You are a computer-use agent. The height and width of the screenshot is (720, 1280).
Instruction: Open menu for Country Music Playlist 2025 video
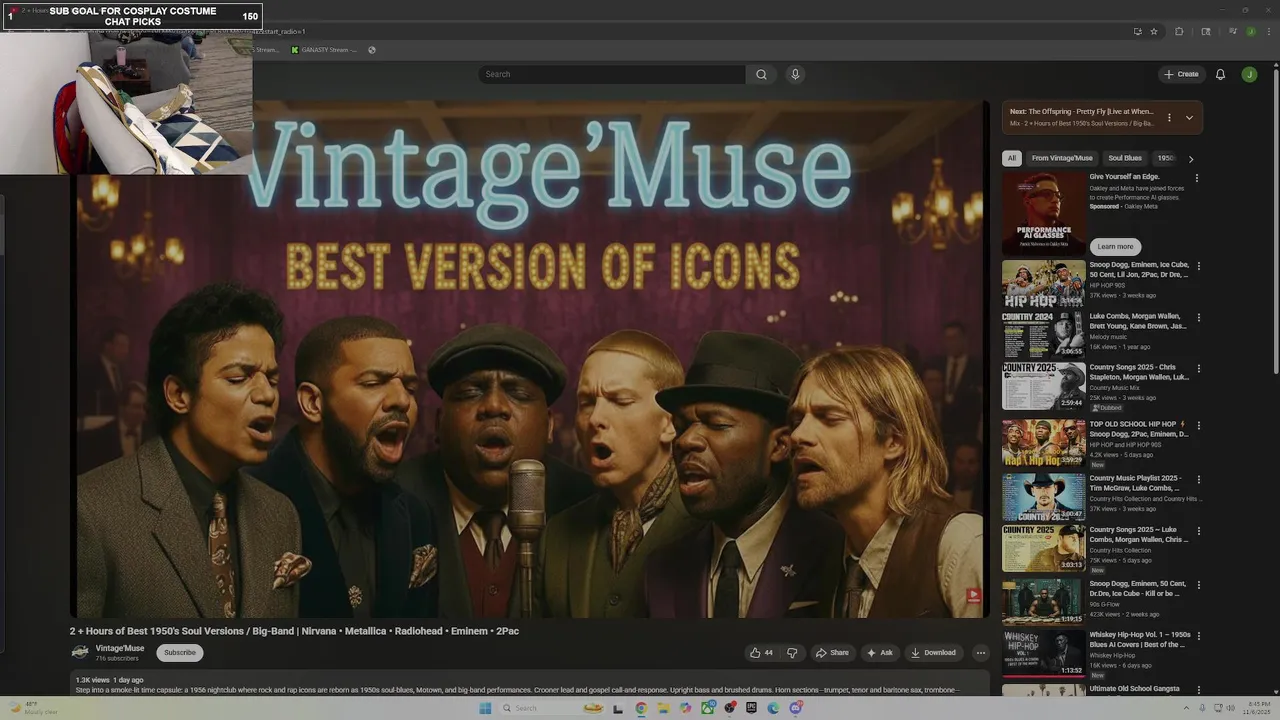click(x=1199, y=479)
